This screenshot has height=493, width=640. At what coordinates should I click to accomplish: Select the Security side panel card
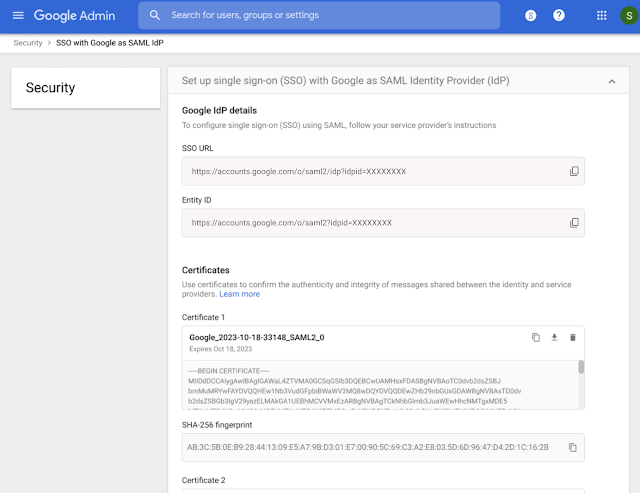point(86,88)
